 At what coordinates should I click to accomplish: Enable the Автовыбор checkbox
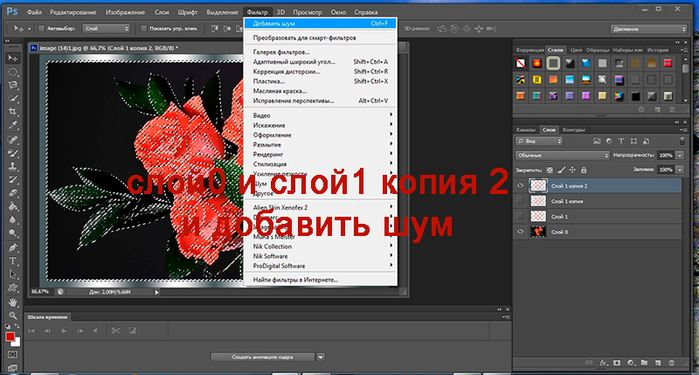click(x=41, y=29)
